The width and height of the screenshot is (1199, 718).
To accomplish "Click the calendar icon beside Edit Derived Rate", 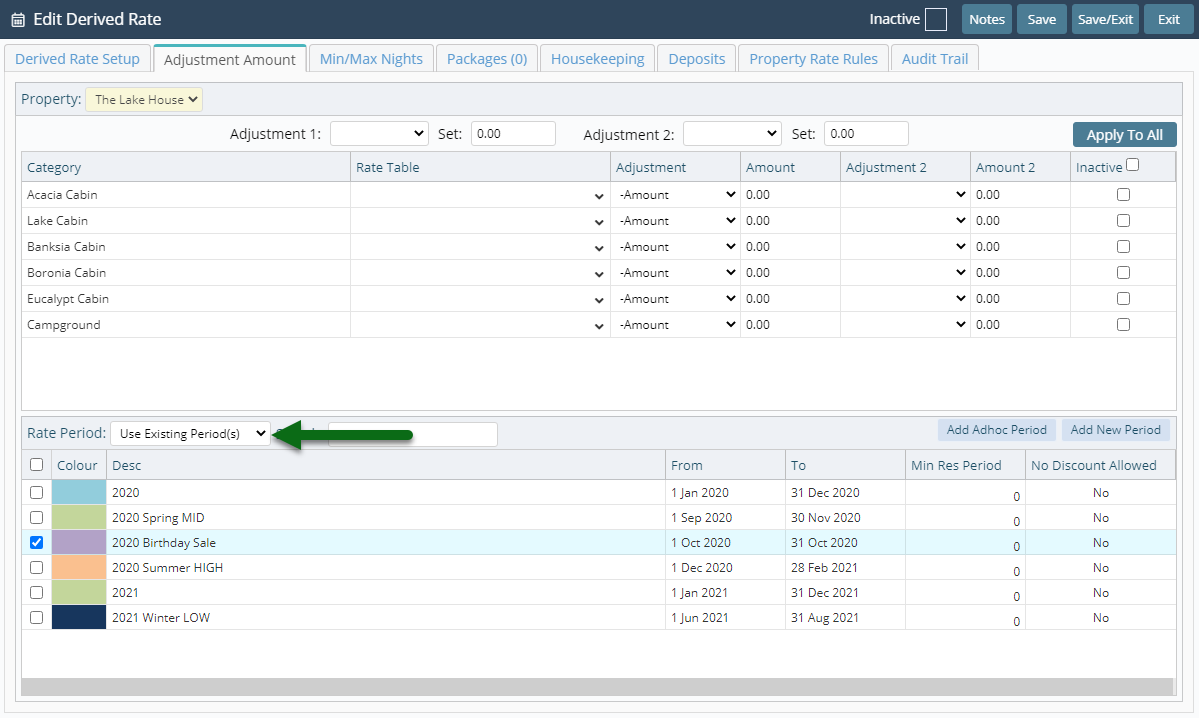I will click(x=18, y=20).
